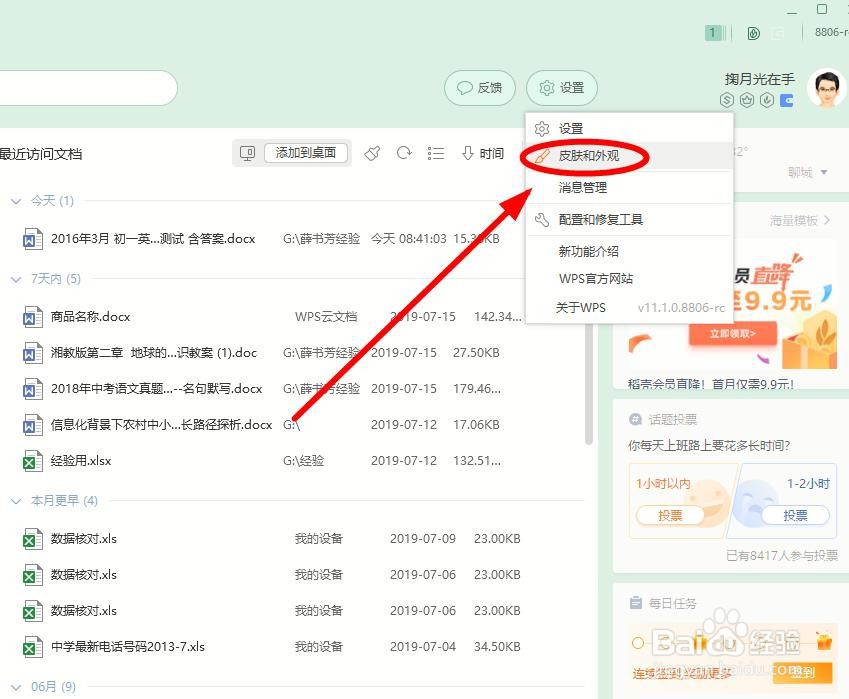Collapse the 06月 (9) group

tap(16, 688)
